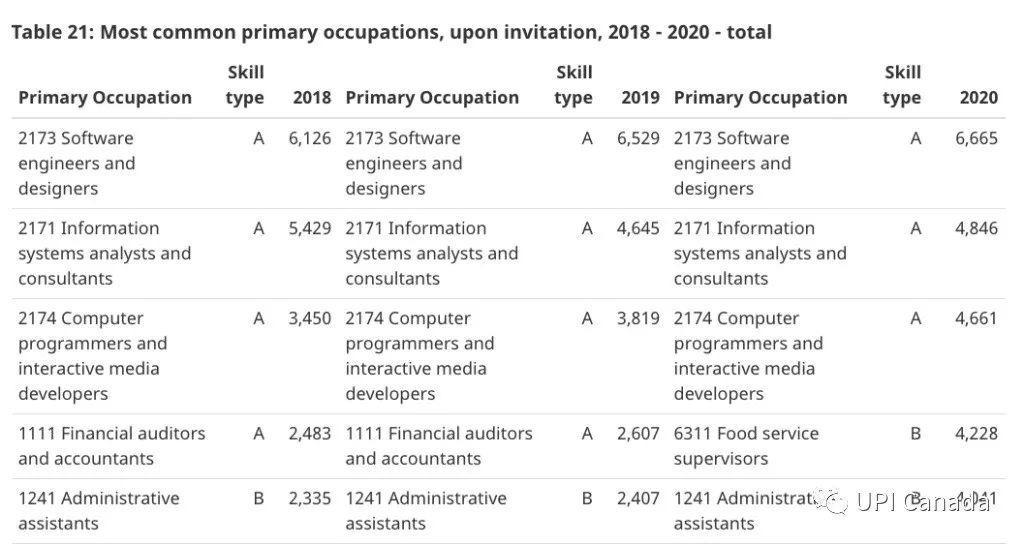Click the 2,407 administrative assistants value
1024x544 pixels.
pos(638,498)
